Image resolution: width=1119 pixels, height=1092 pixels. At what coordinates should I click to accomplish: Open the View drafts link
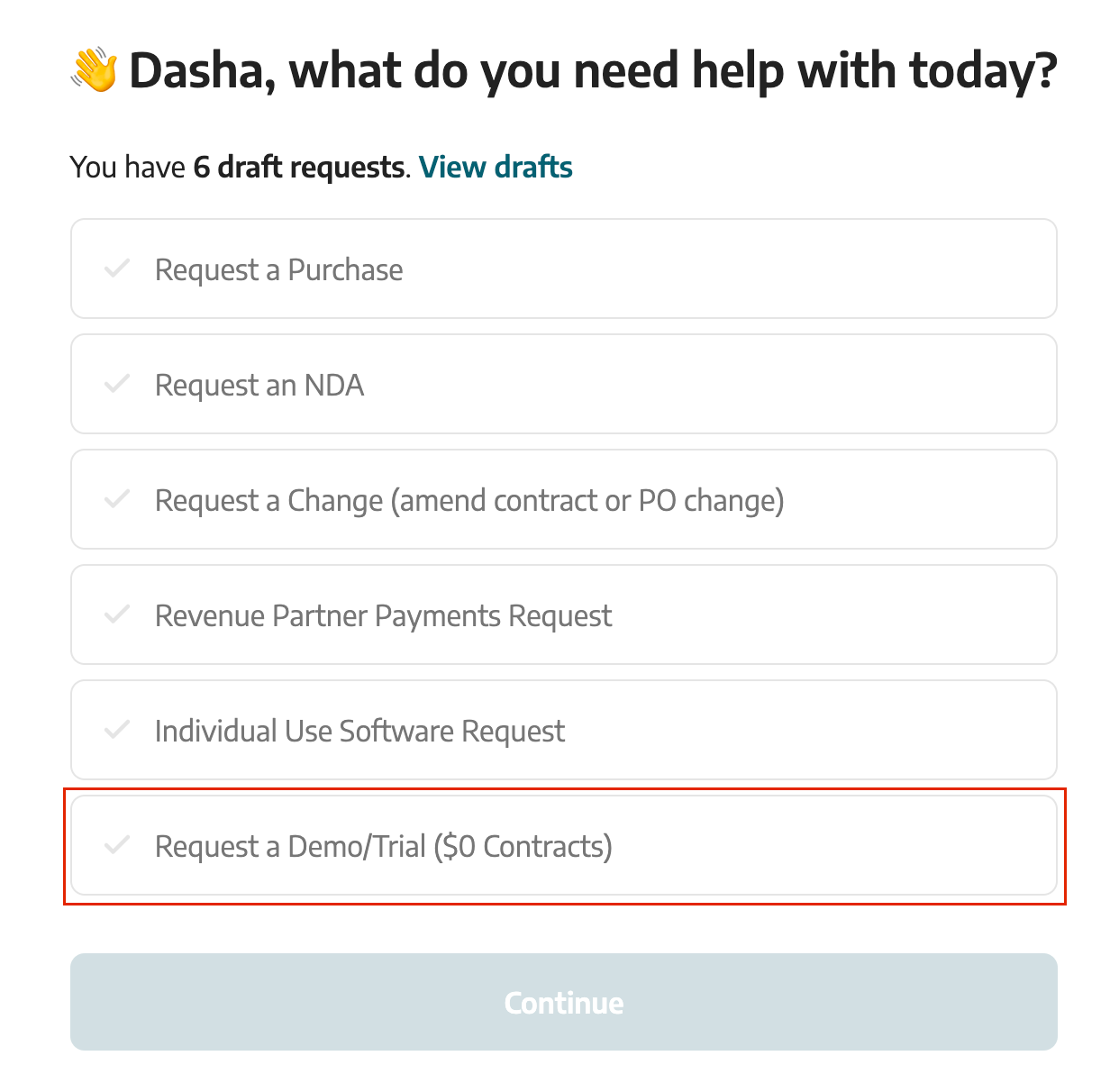(x=496, y=168)
